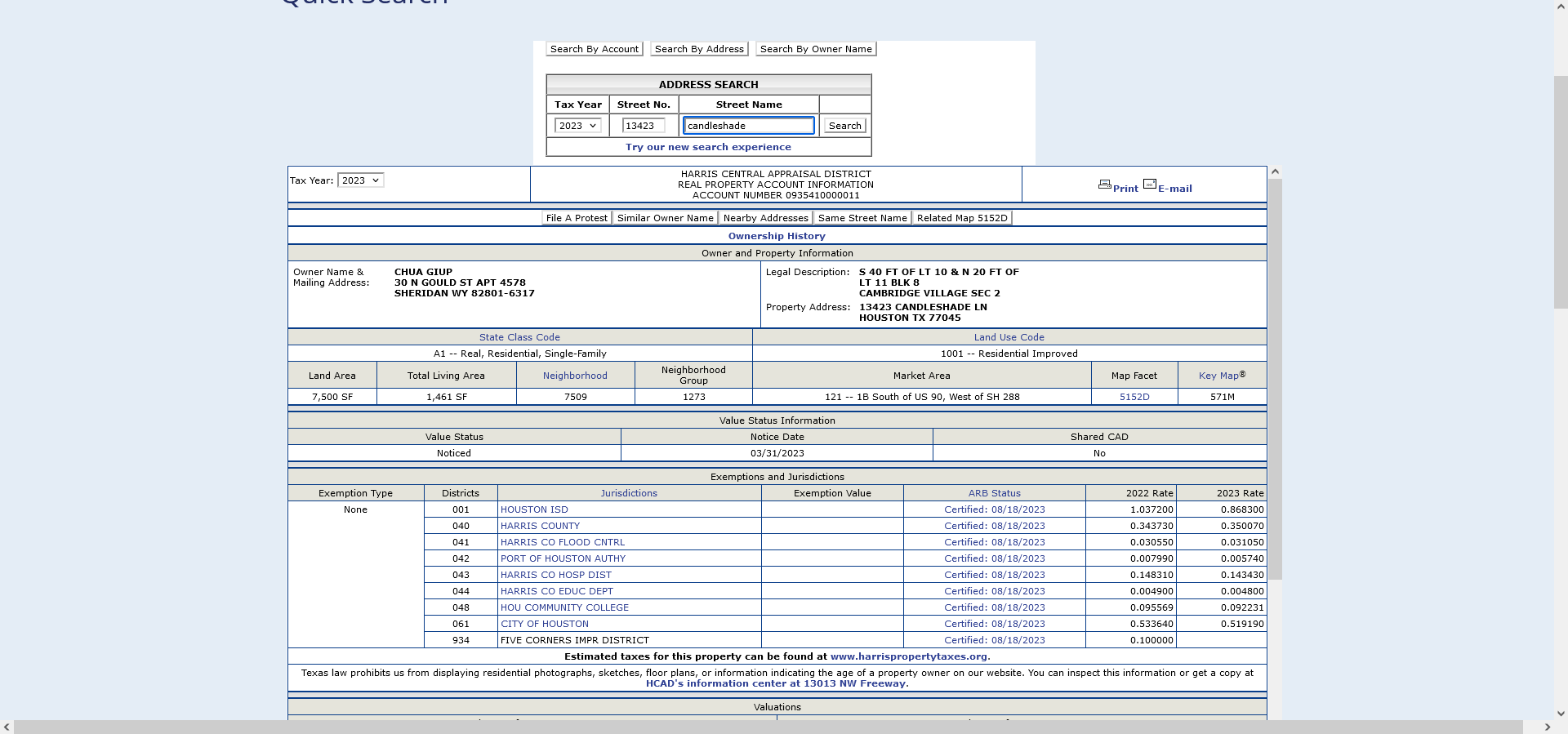
Task: Click the inner frame vertical scrollbar
Action: [1275, 379]
